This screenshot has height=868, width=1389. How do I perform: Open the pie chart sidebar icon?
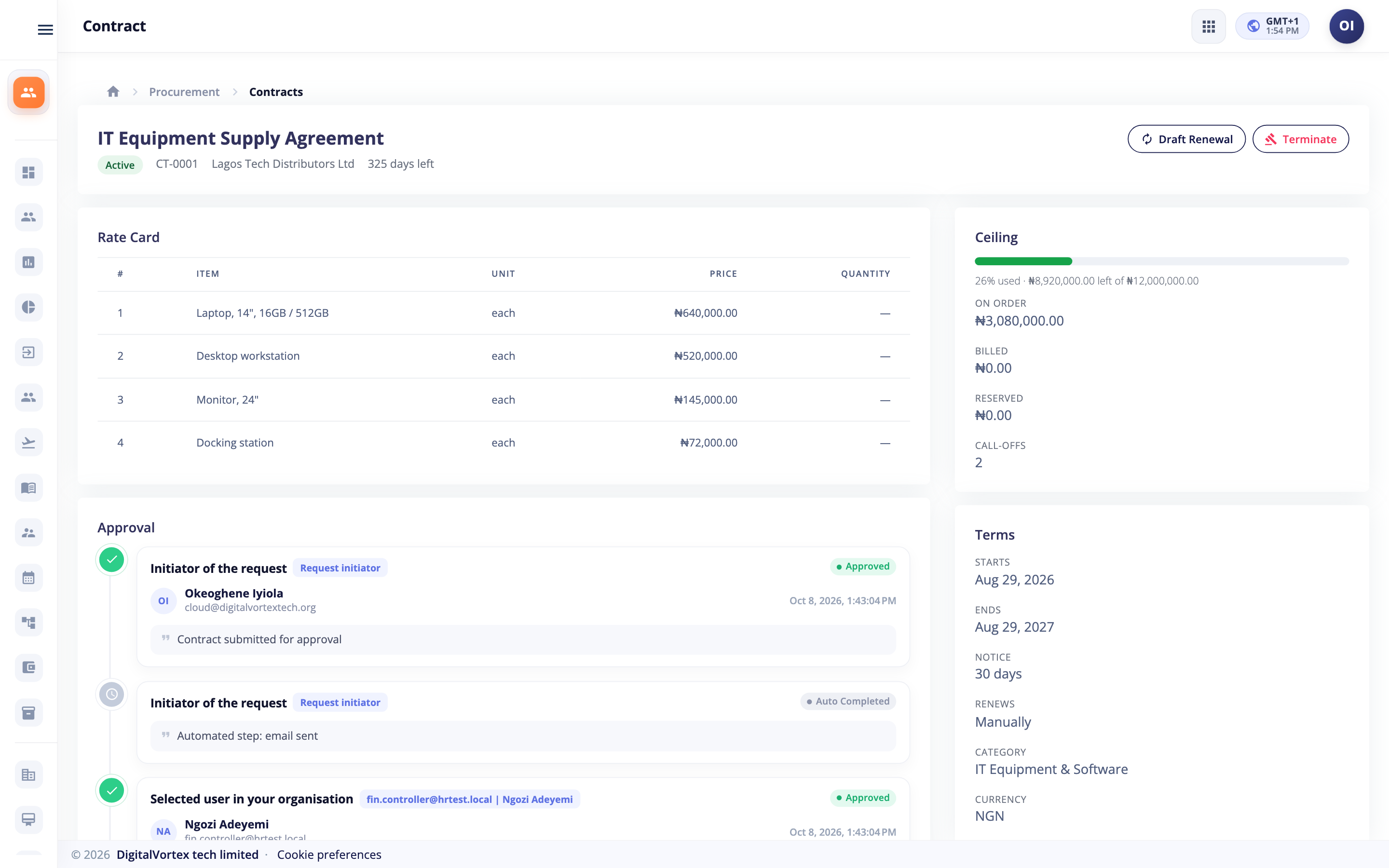click(29, 307)
